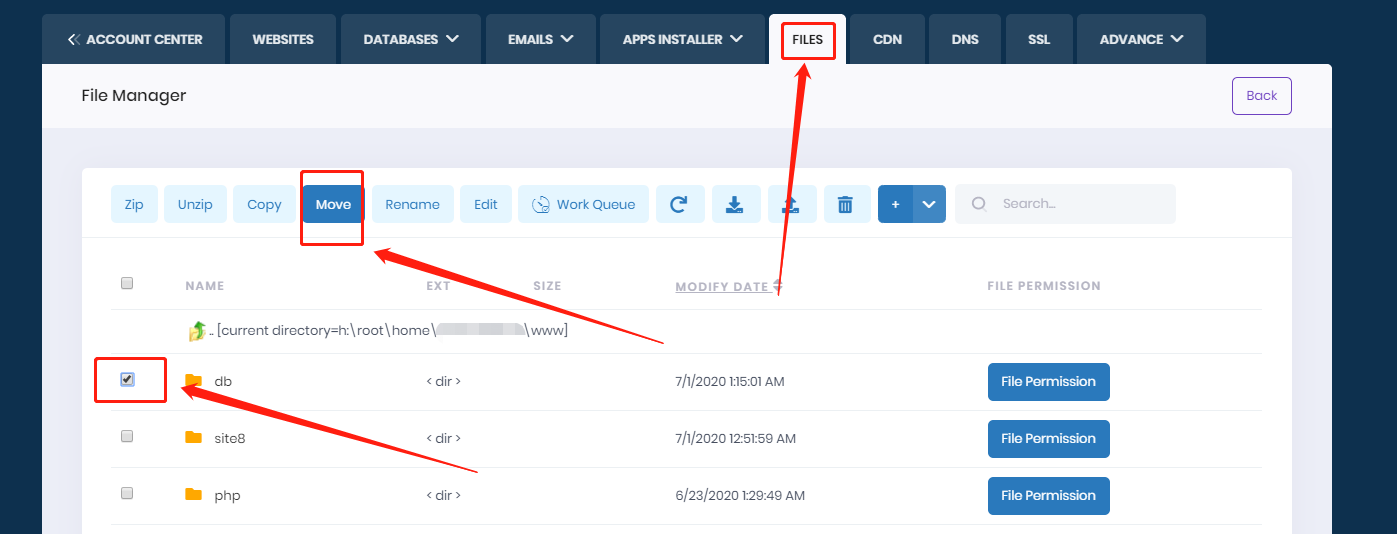The width and height of the screenshot is (1397, 534).
Task: Go up to parent directory icon
Action: click(196, 330)
